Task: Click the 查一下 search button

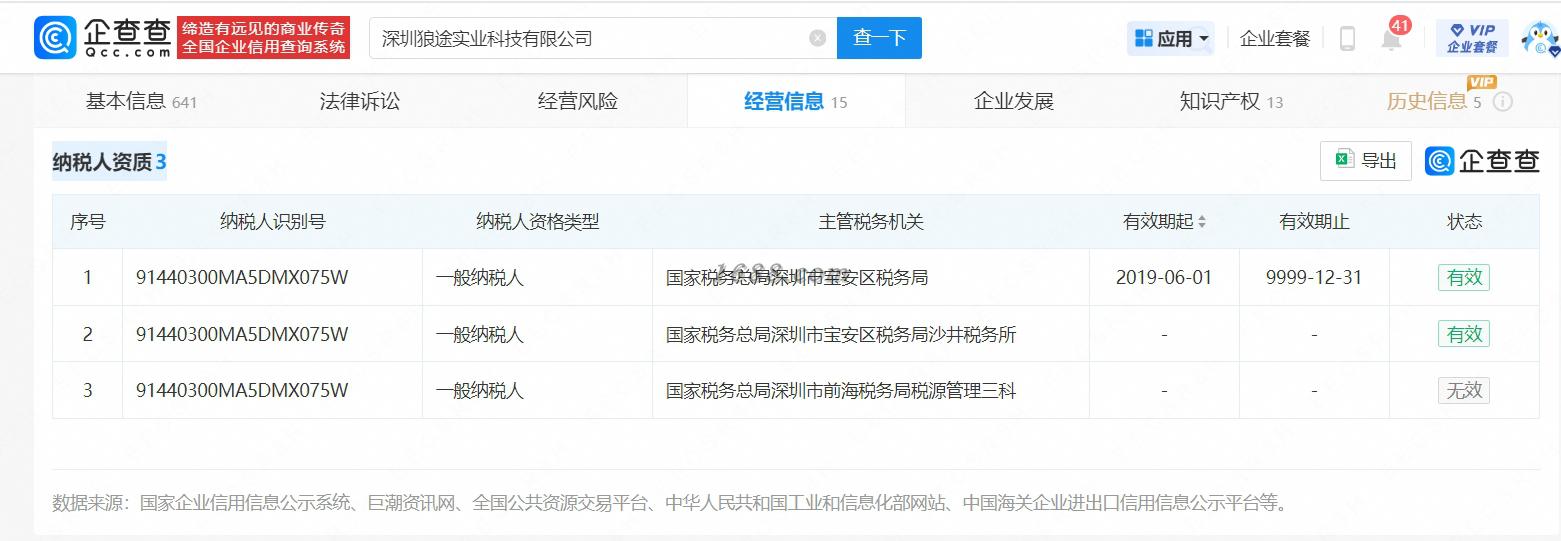Action: (879, 38)
